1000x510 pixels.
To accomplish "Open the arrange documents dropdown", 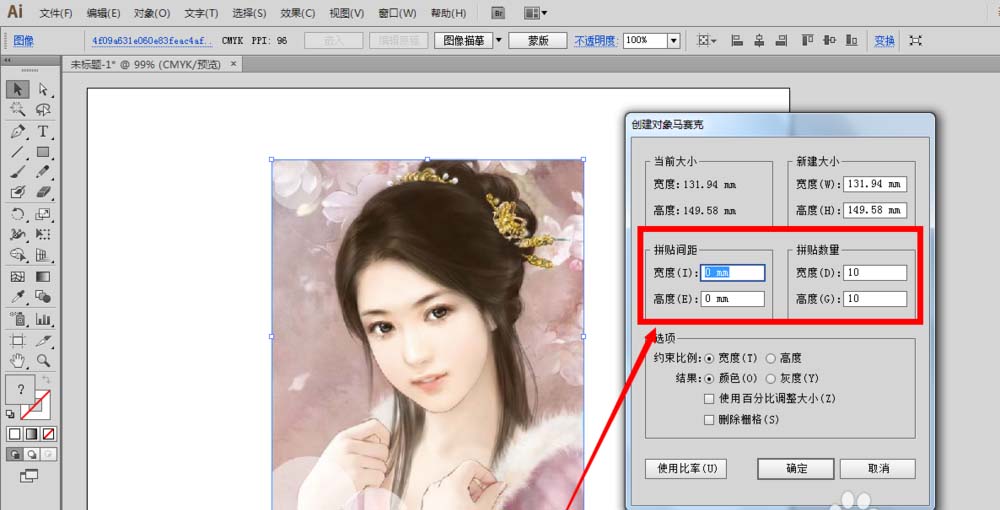I will coord(535,13).
